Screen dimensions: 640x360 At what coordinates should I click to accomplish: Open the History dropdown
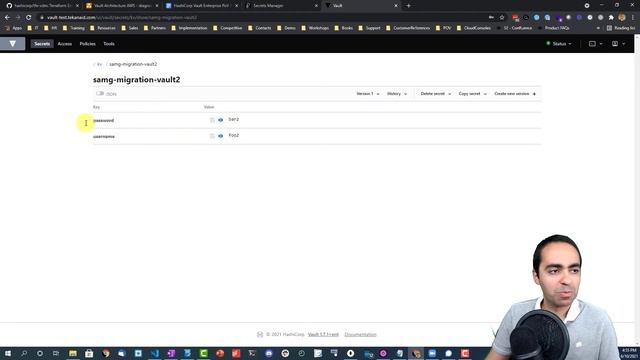tap(397, 94)
